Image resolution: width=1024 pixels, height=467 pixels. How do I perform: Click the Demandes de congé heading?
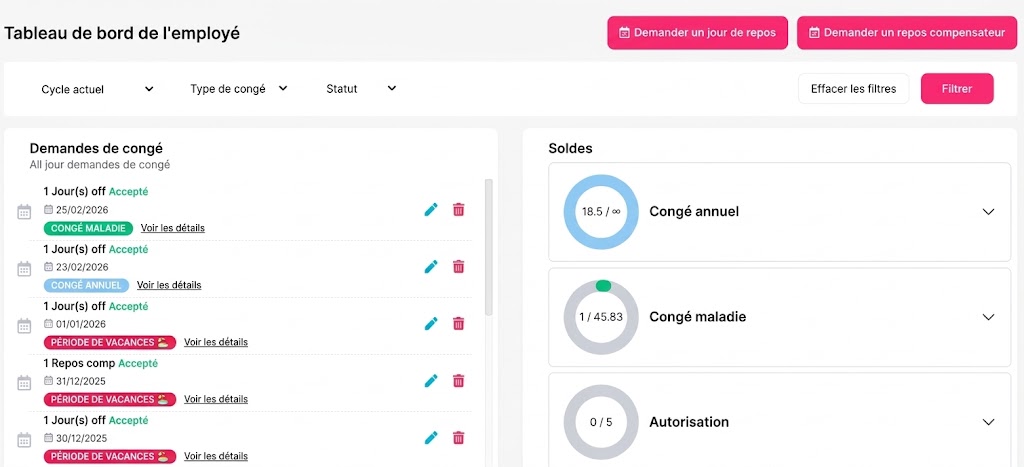pyautogui.click(x=96, y=148)
